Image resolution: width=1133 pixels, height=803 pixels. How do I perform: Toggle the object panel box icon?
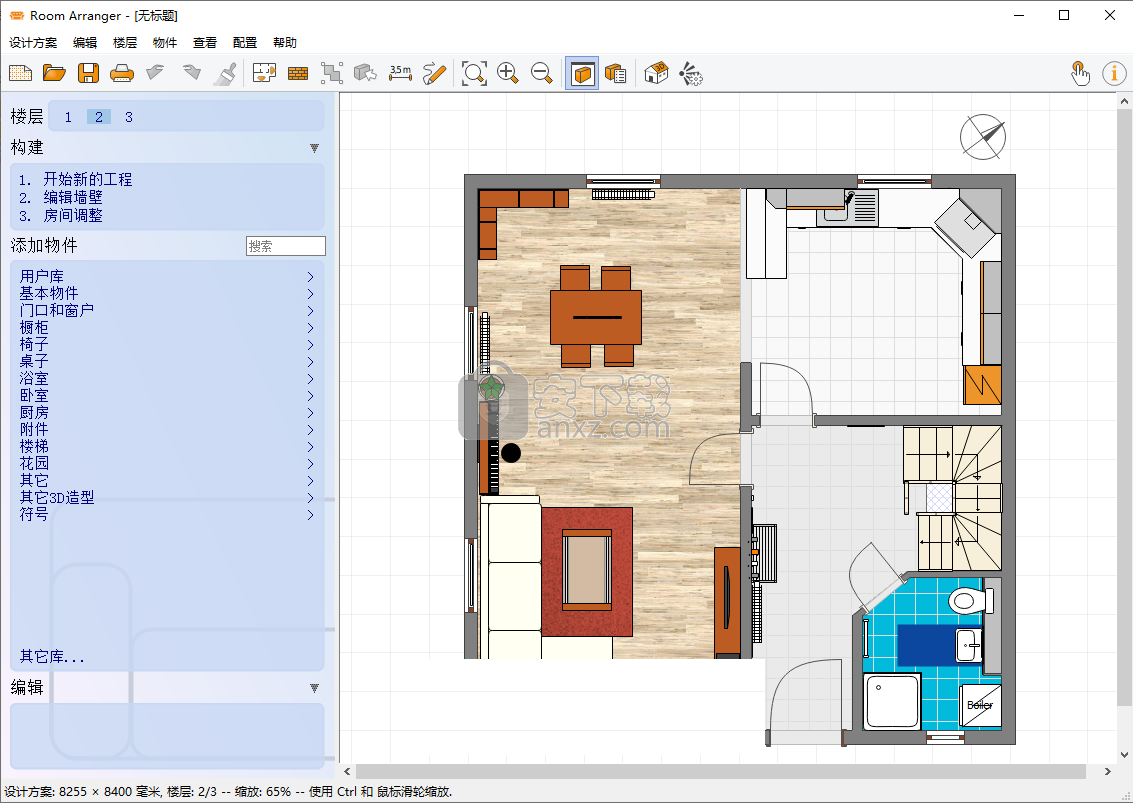pyautogui.click(x=582, y=73)
